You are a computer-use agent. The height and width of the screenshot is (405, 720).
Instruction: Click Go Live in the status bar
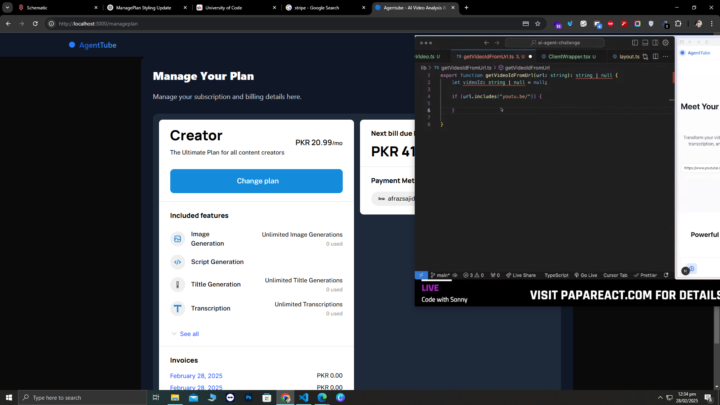tap(585, 275)
